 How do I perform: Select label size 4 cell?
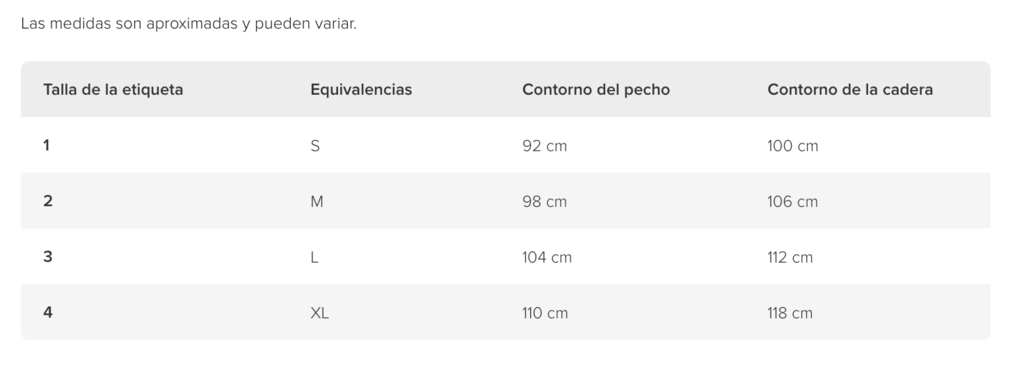pyautogui.click(x=48, y=313)
